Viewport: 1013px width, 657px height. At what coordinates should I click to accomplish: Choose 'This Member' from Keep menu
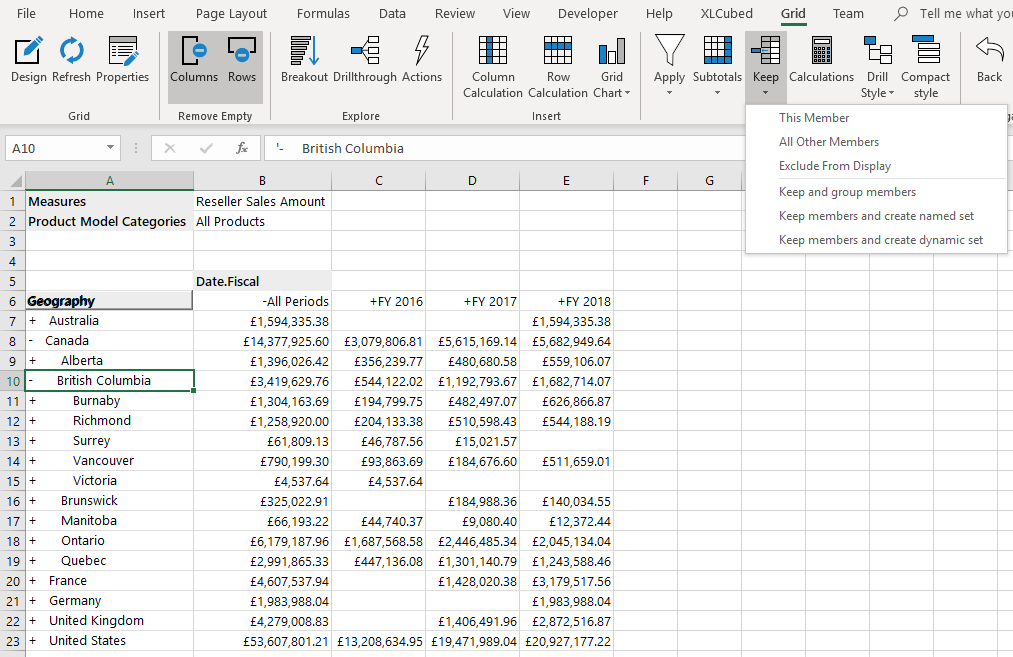(x=814, y=118)
